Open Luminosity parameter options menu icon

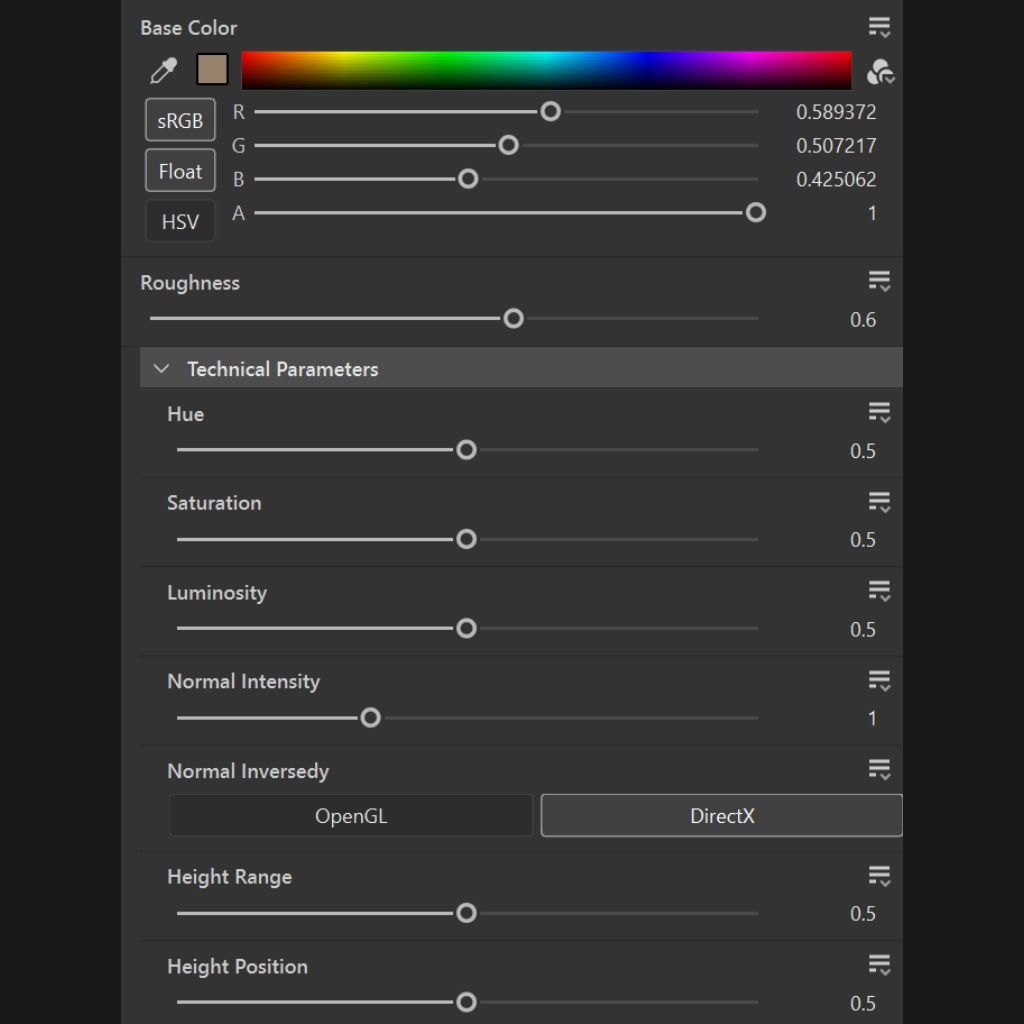pyautogui.click(x=879, y=591)
